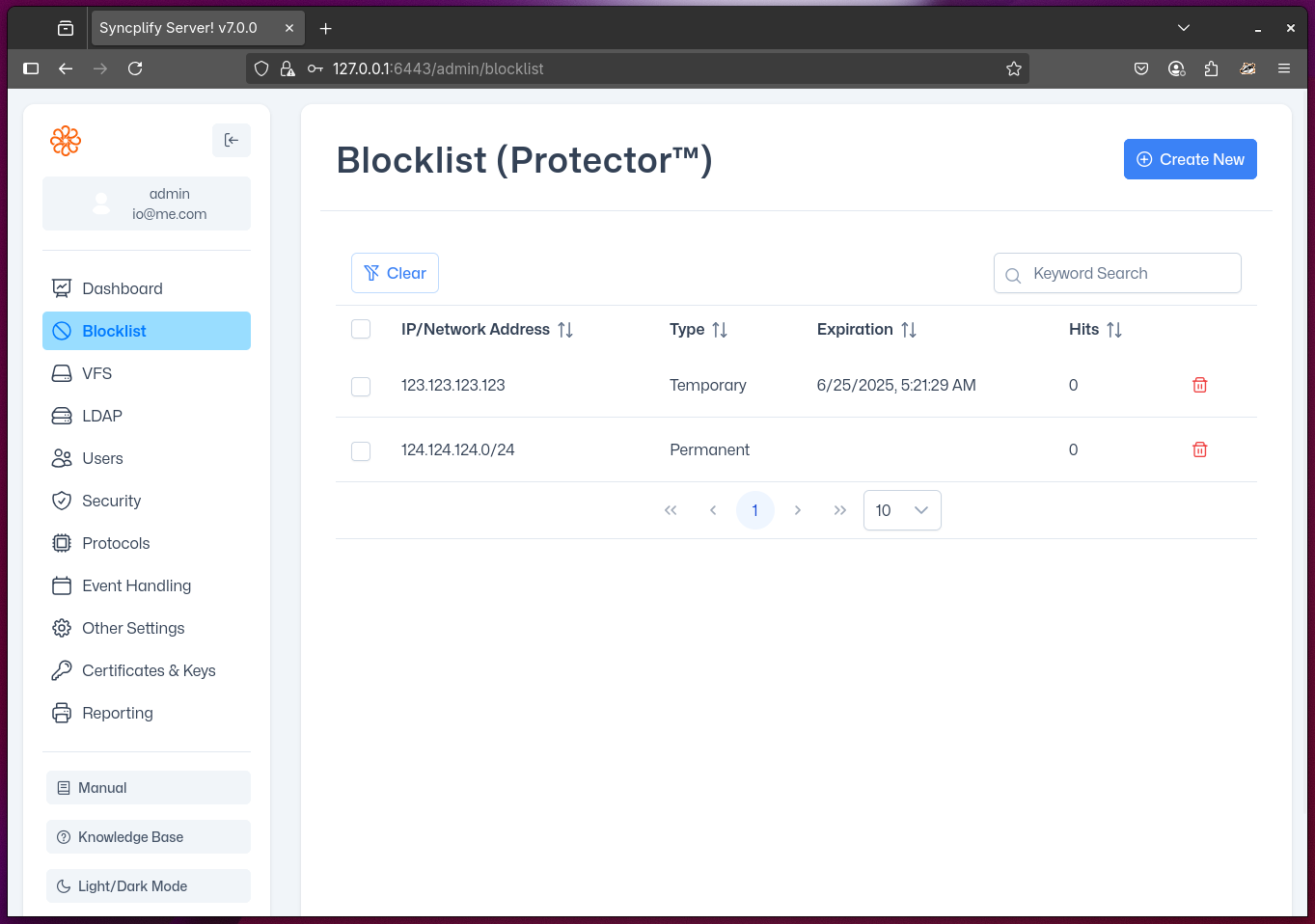This screenshot has width=1315, height=924.
Task: Select the Protocols cube icon
Action: click(x=61, y=543)
